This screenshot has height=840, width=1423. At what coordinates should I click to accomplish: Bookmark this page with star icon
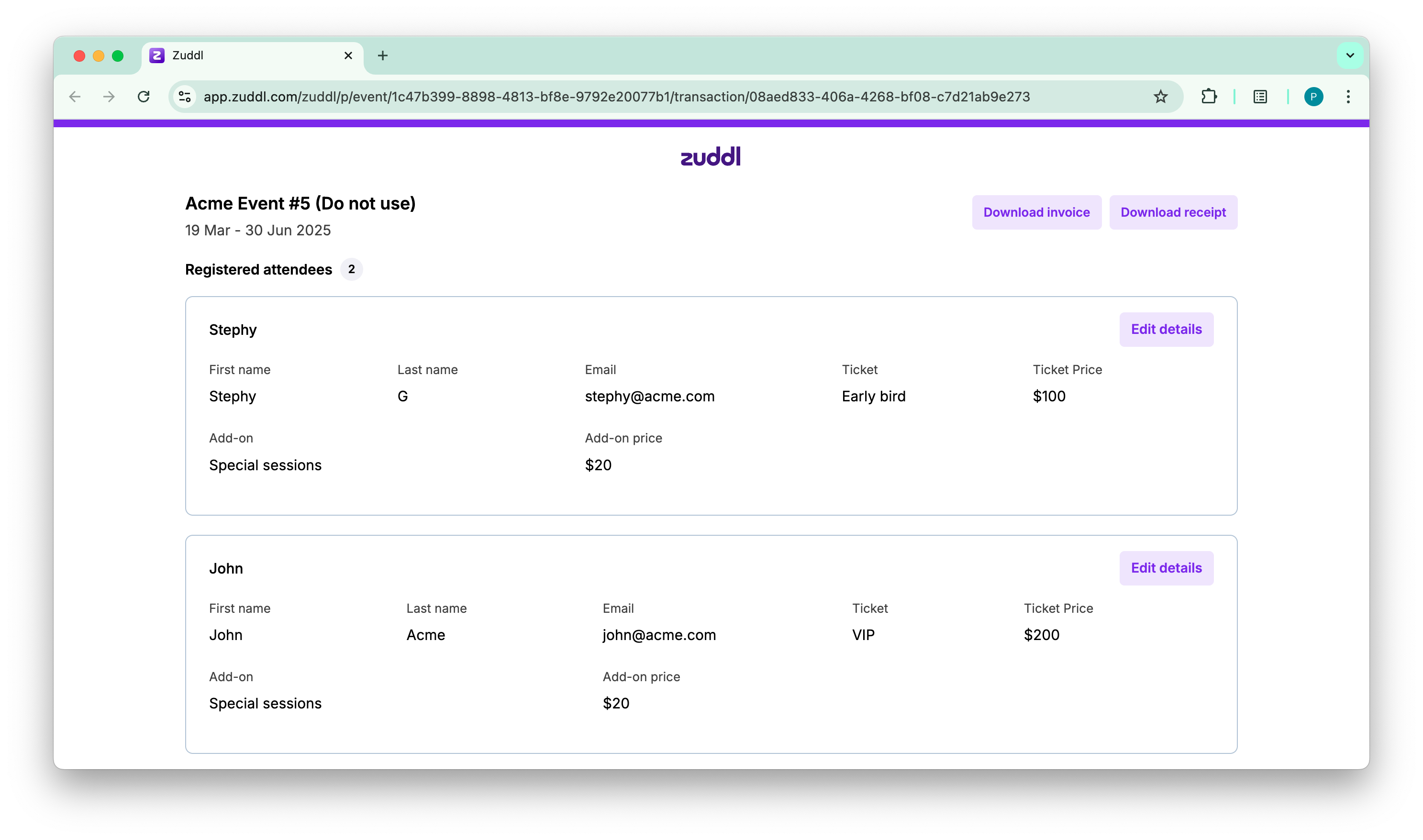pyautogui.click(x=1160, y=97)
